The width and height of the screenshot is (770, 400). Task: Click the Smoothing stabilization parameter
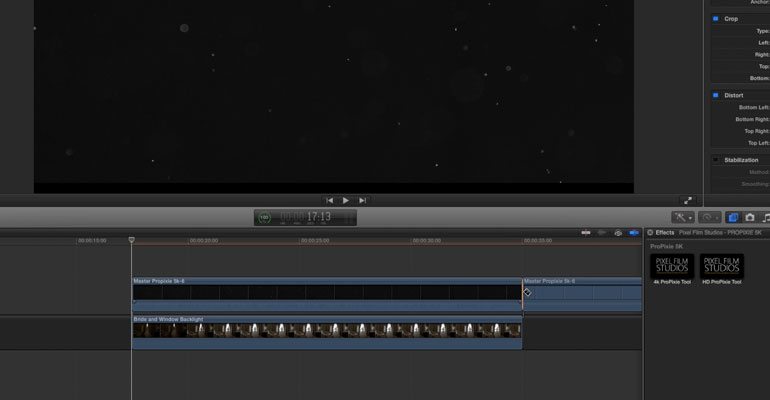point(755,184)
